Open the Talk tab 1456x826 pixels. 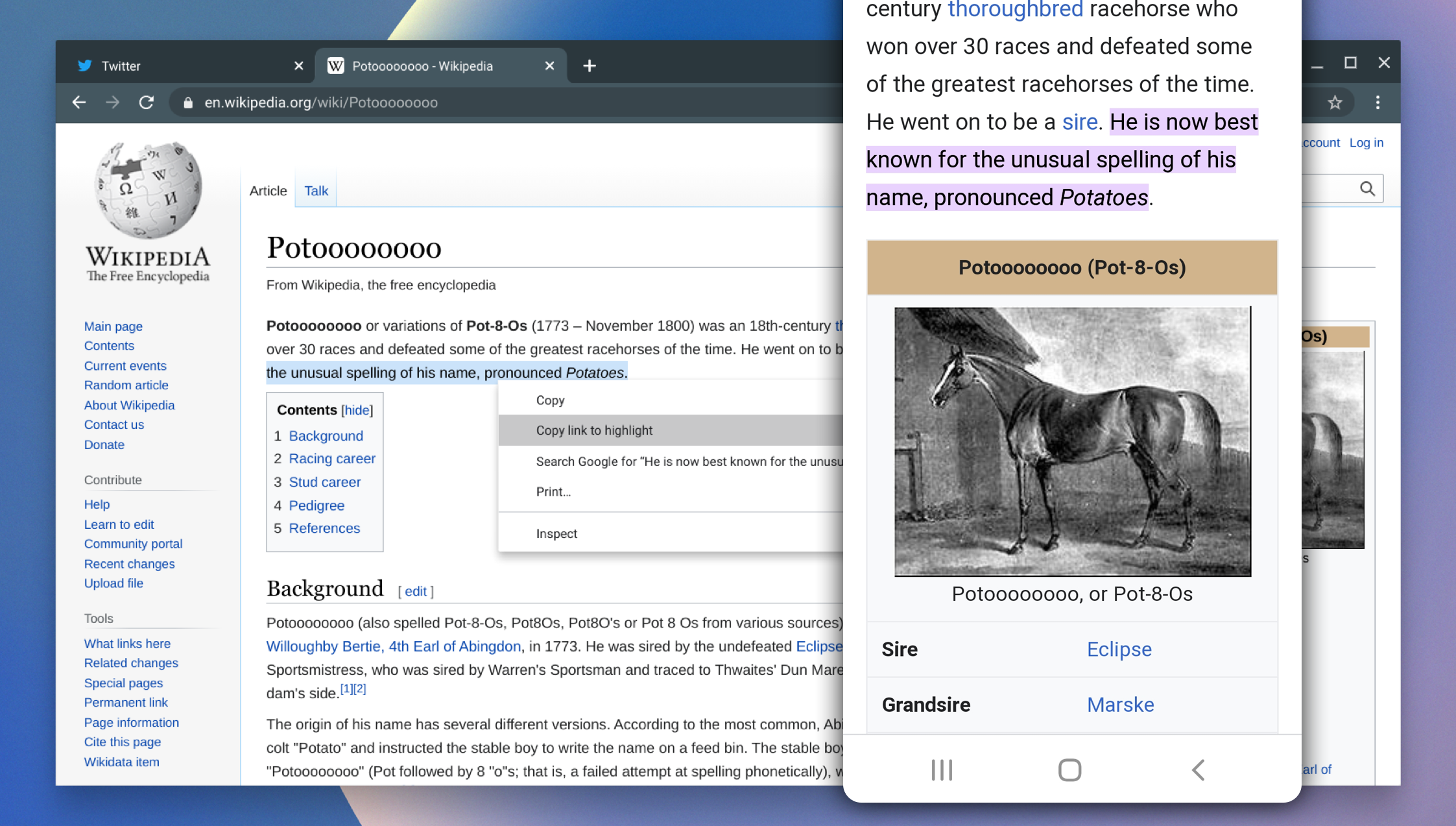pos(316,191)
